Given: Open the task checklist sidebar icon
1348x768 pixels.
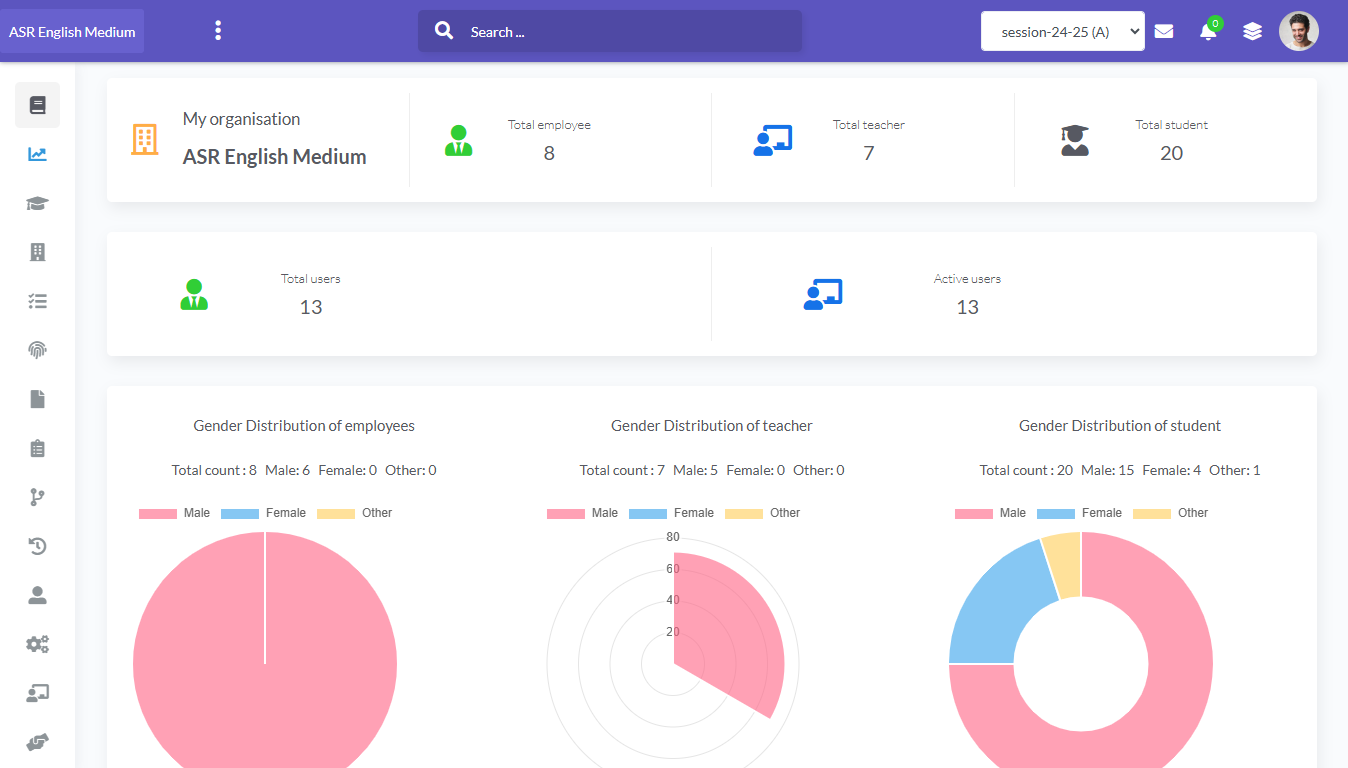Looking at the screenshot, I should [37, 301].
